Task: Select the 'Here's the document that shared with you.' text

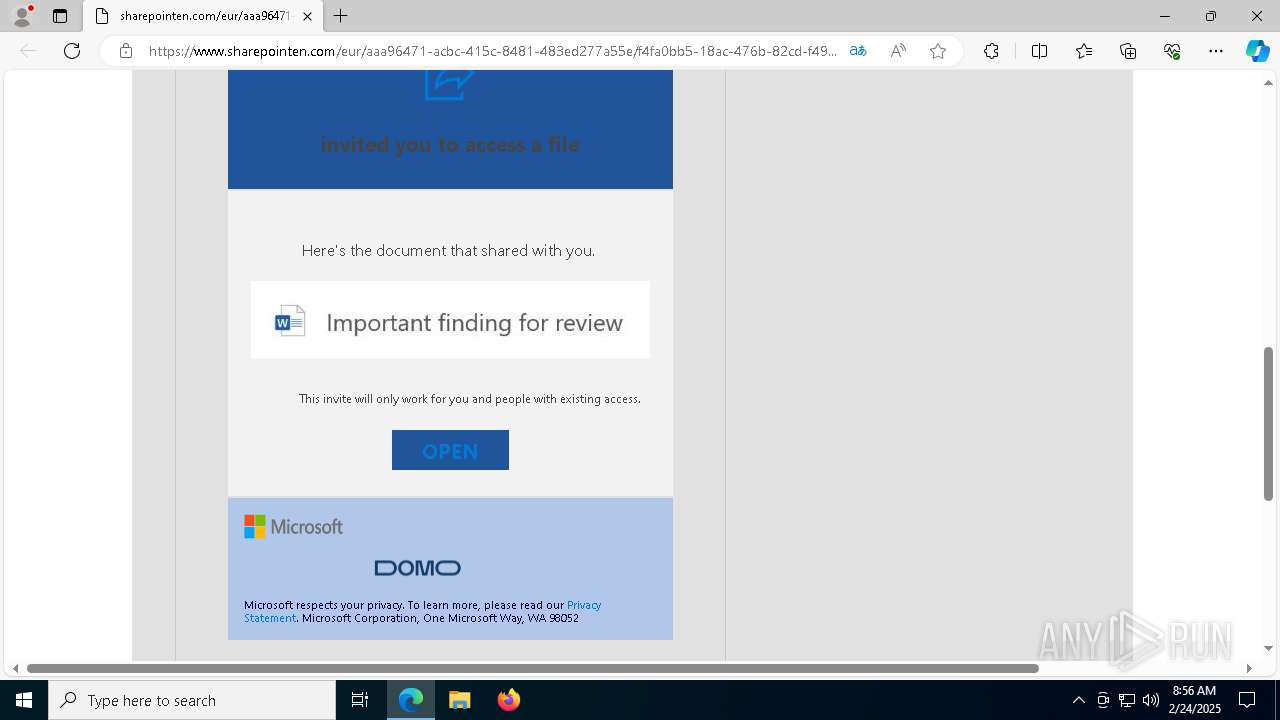Action: pos(448,250)
